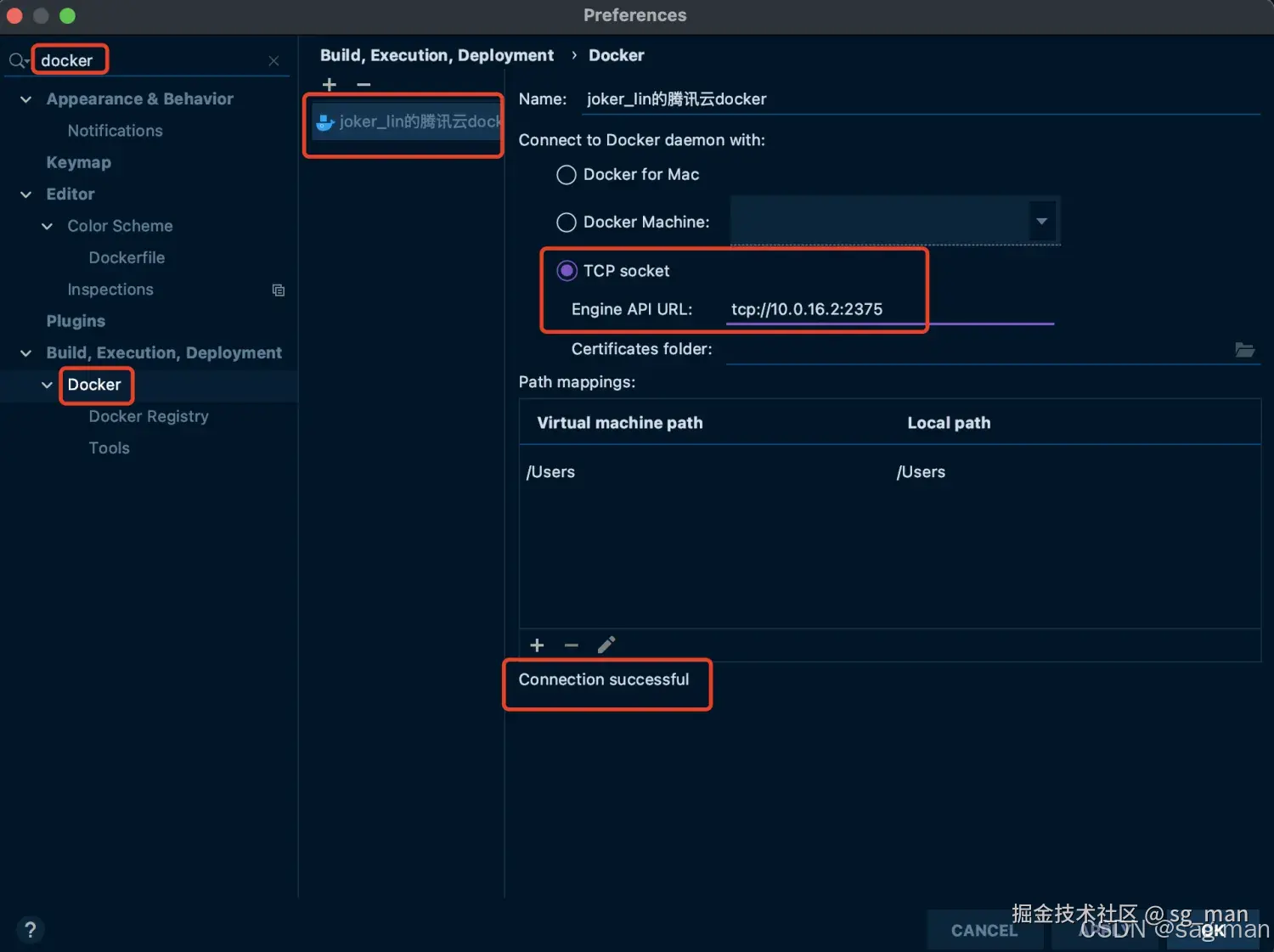
Task: Open Plugins settings
Action: coord(76,321)
